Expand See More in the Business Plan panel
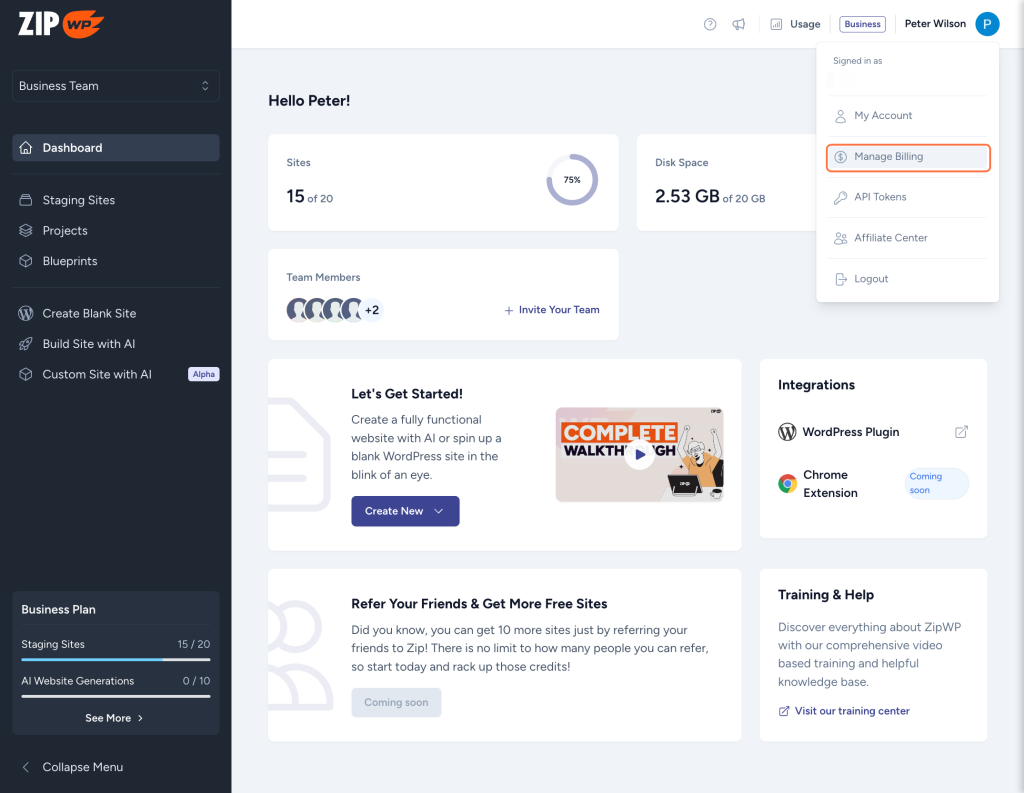The image size is (1024, 793). click(115, 717)
